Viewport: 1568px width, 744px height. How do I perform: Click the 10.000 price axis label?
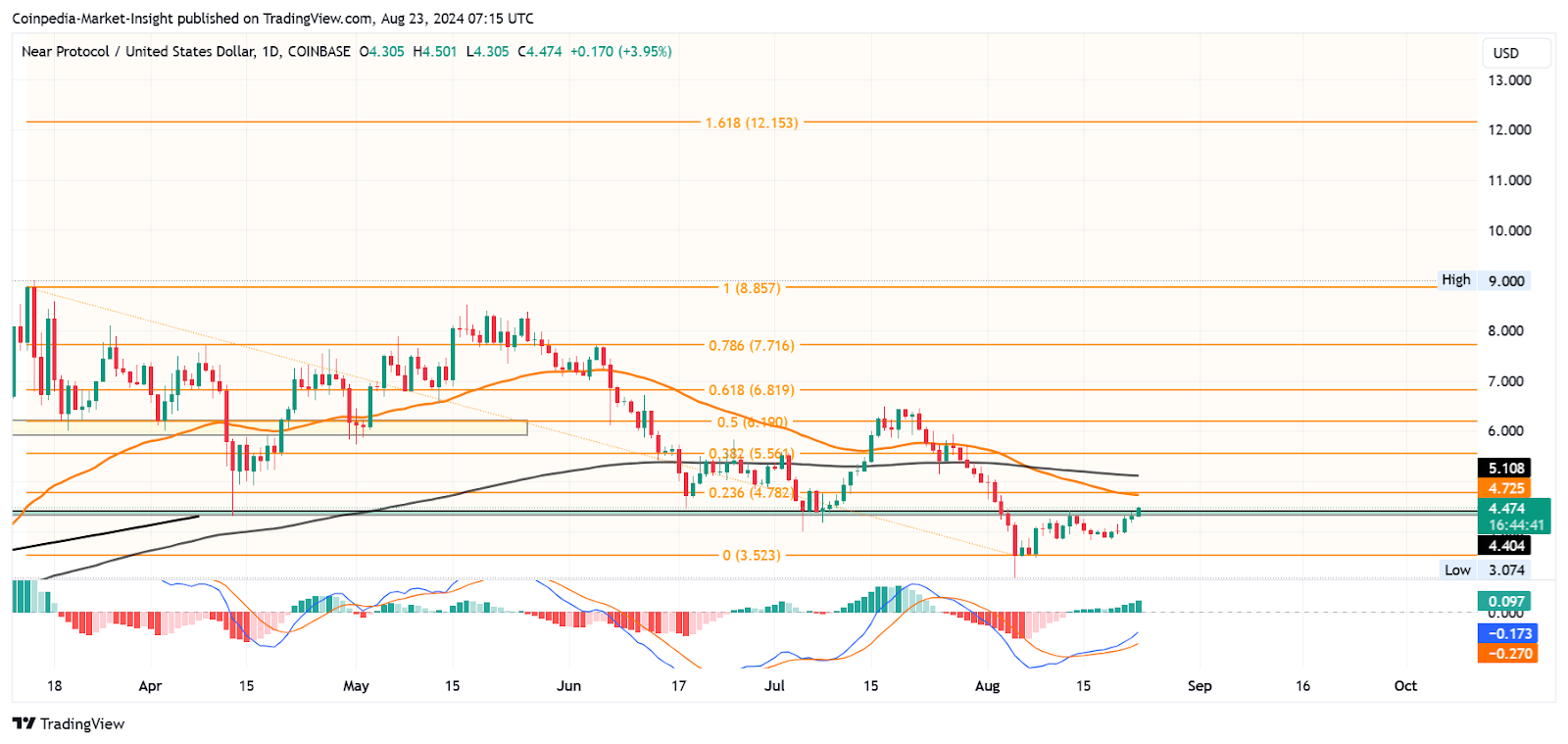click(1509, 231)
